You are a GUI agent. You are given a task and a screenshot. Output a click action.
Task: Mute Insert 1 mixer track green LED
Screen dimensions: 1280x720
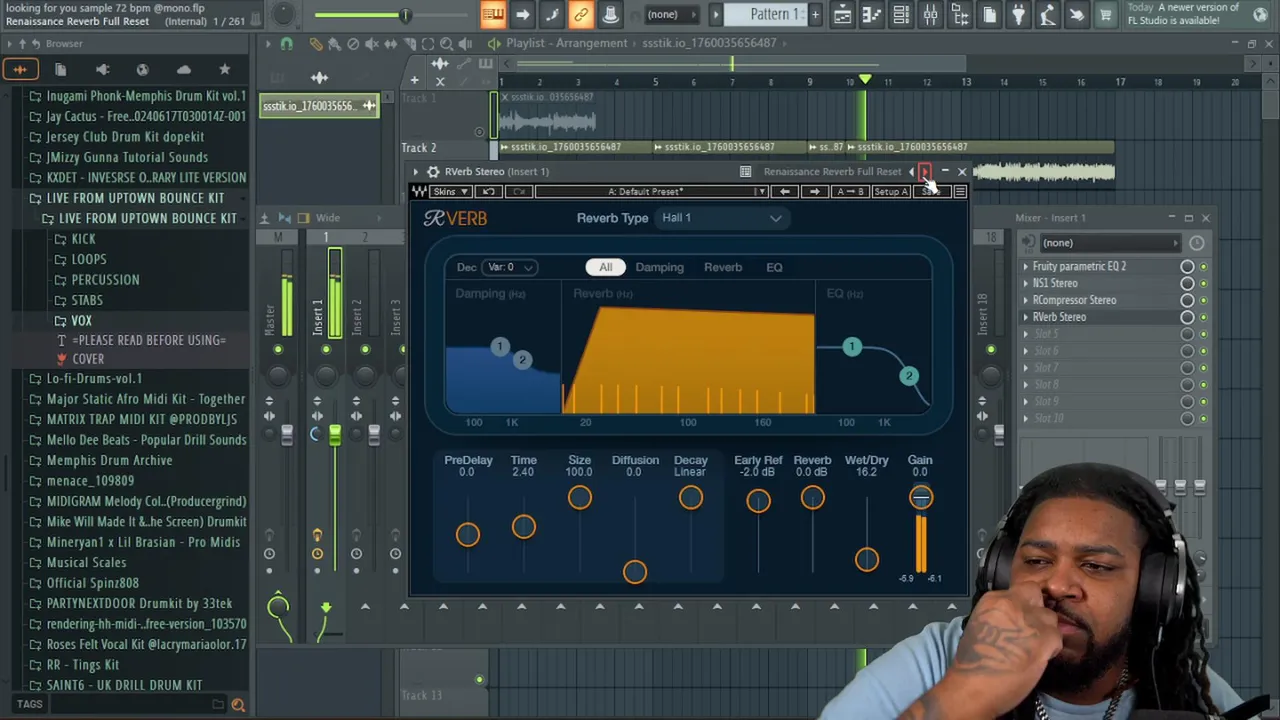(325, 349)
